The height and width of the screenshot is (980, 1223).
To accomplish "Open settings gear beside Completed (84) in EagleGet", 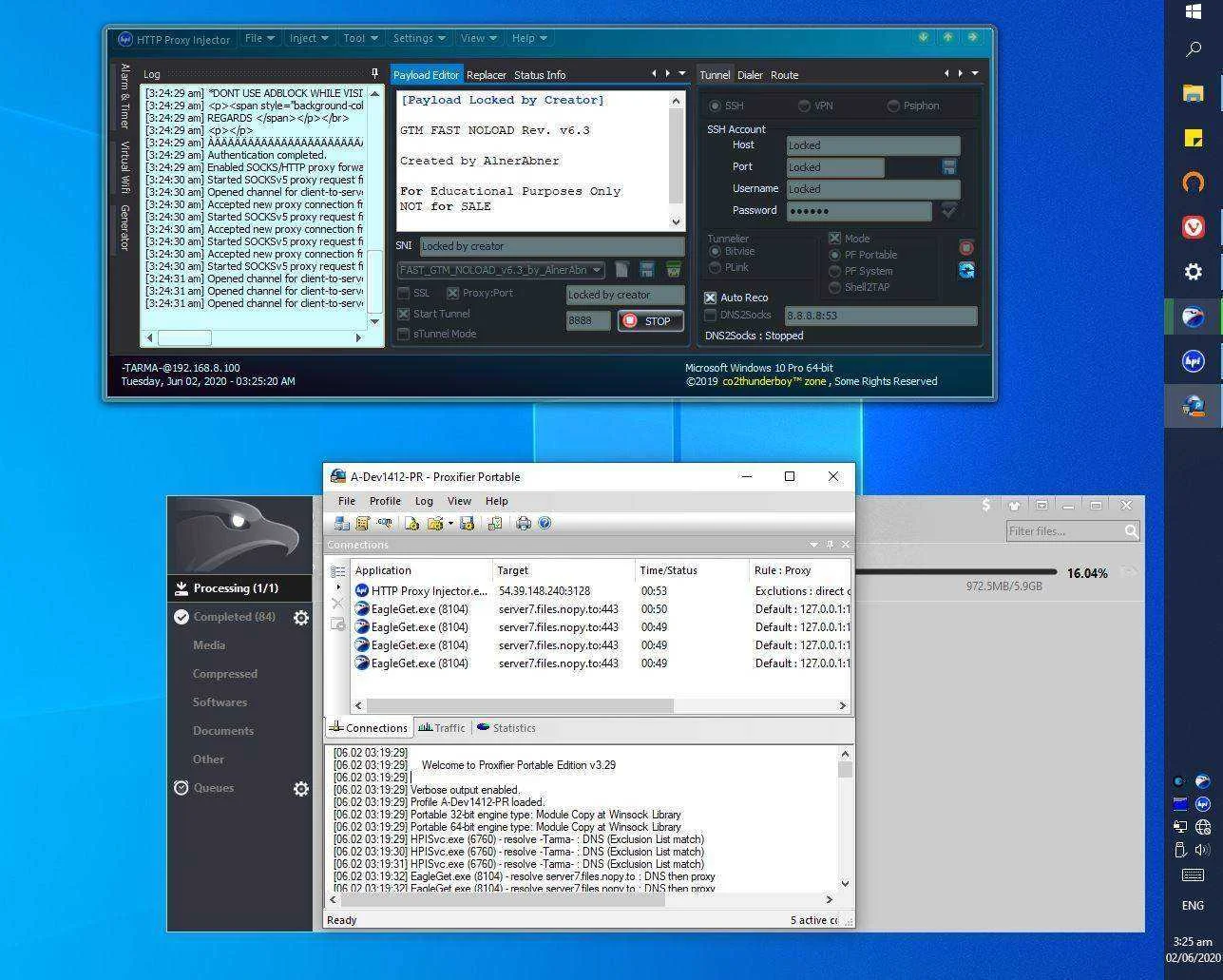I will pos(301,618).
